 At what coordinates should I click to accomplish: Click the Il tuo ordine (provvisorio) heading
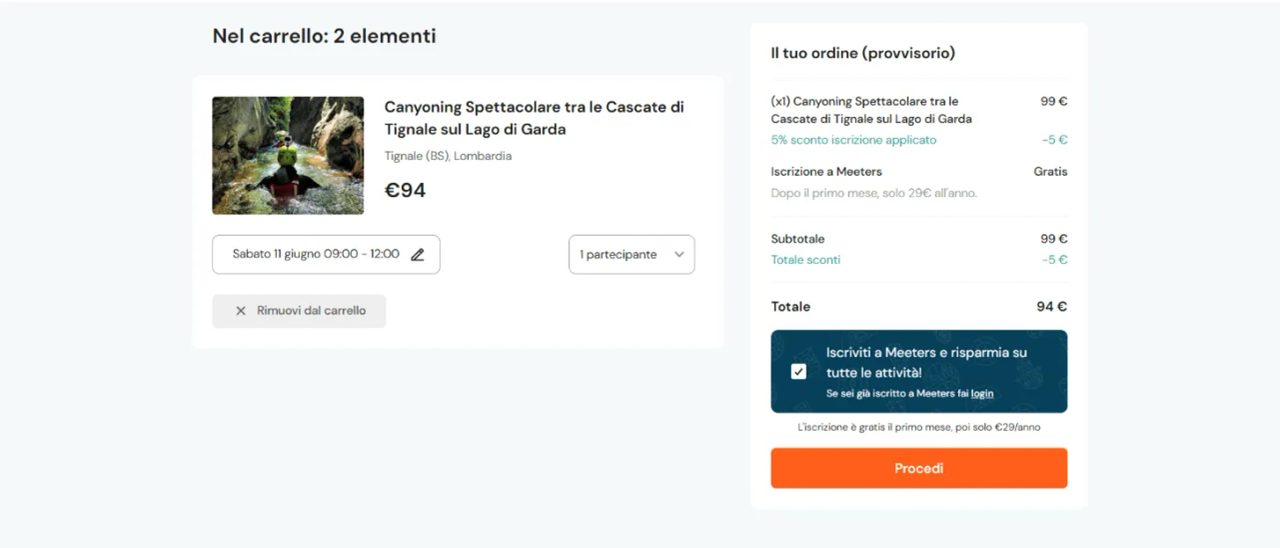tap(863, 53)
